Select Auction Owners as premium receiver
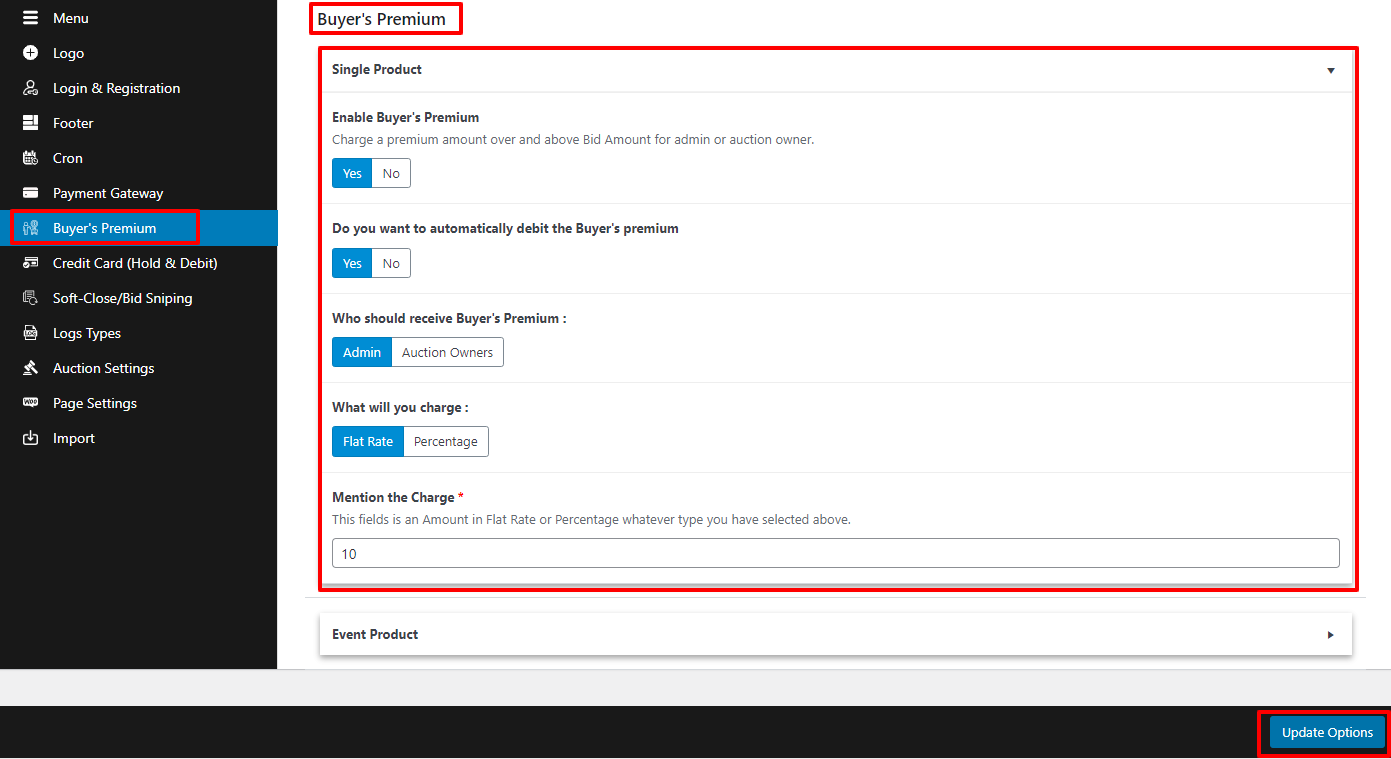 tap(447, 352)
